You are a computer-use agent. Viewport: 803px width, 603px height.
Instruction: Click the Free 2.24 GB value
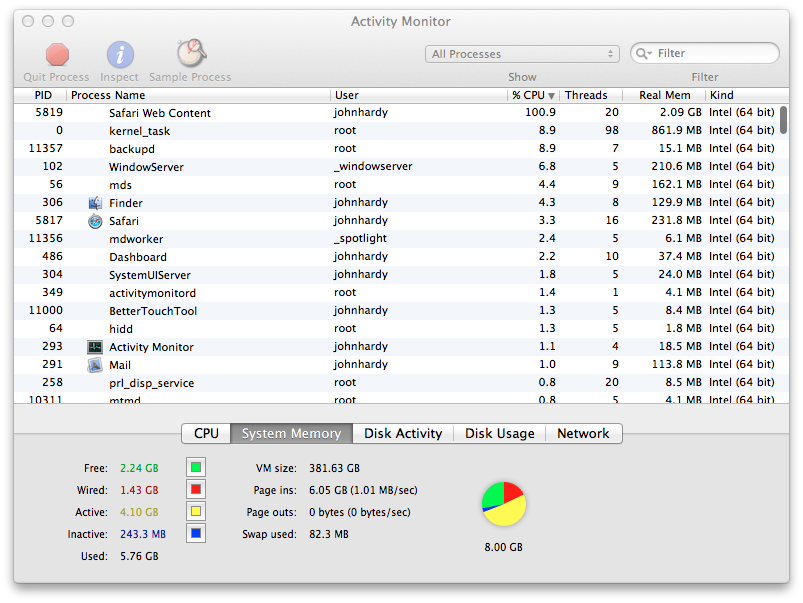point(139,468)
